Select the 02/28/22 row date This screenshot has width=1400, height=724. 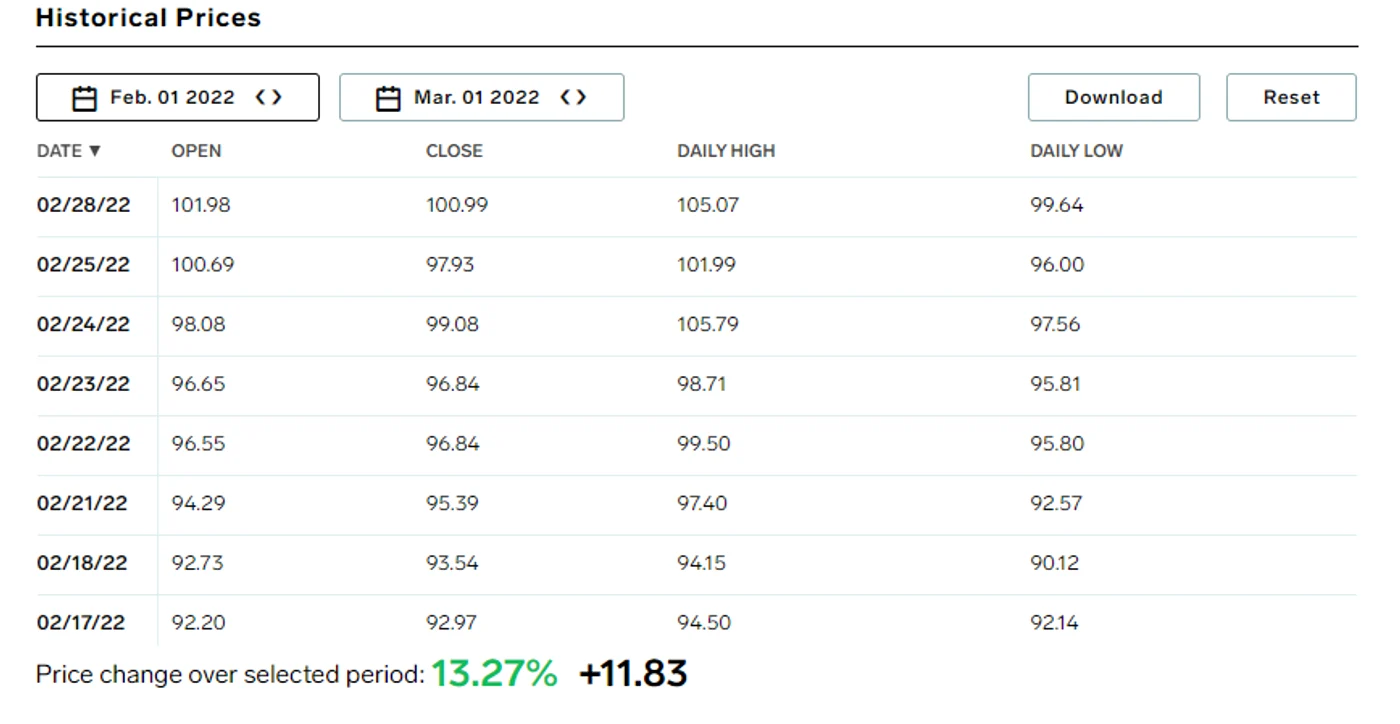(x=83, y=205)
